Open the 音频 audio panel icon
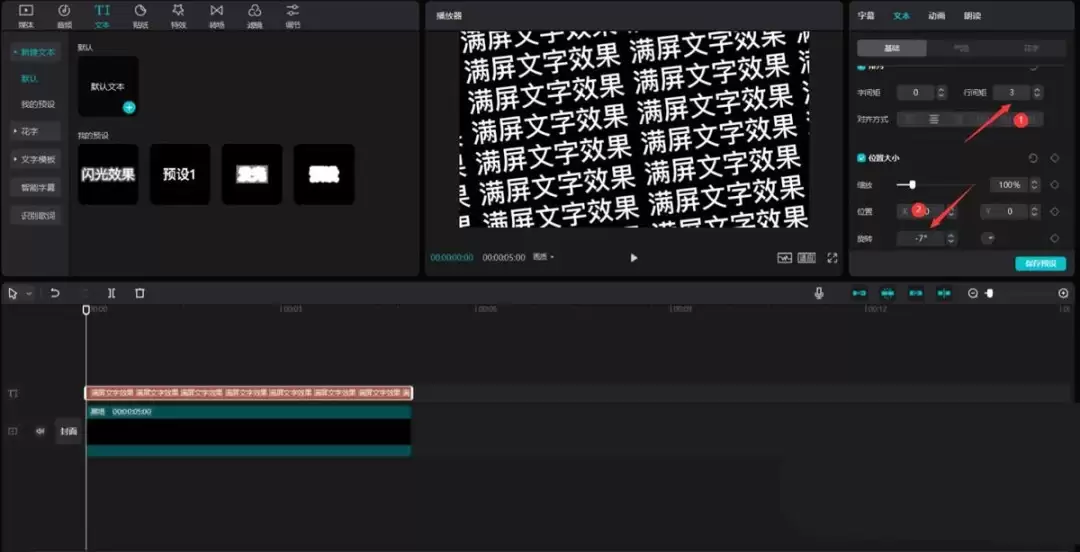The width and height of the screenshot is (1080, 552). tap(64, 16)
